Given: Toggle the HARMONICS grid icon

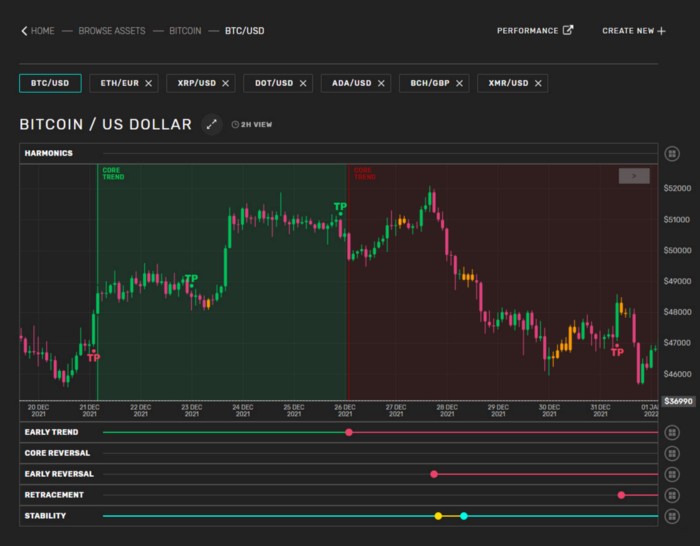Looking at the screenshot, I should 672,154.
